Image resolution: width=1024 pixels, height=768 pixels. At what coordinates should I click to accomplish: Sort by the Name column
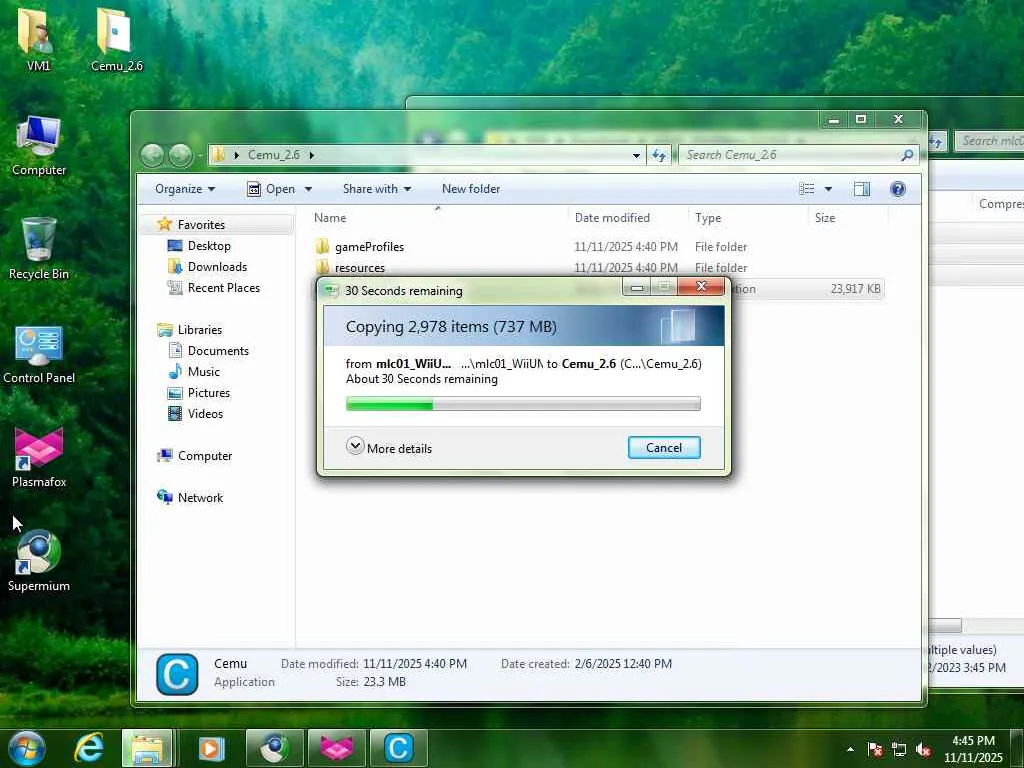(439, 218)
